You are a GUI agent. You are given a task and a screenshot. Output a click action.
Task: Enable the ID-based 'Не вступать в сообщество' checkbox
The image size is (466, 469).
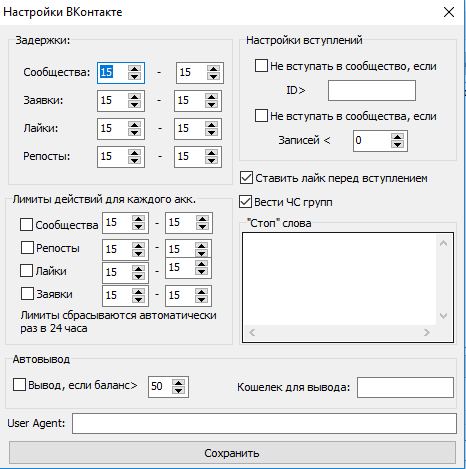tap(261, 66)
